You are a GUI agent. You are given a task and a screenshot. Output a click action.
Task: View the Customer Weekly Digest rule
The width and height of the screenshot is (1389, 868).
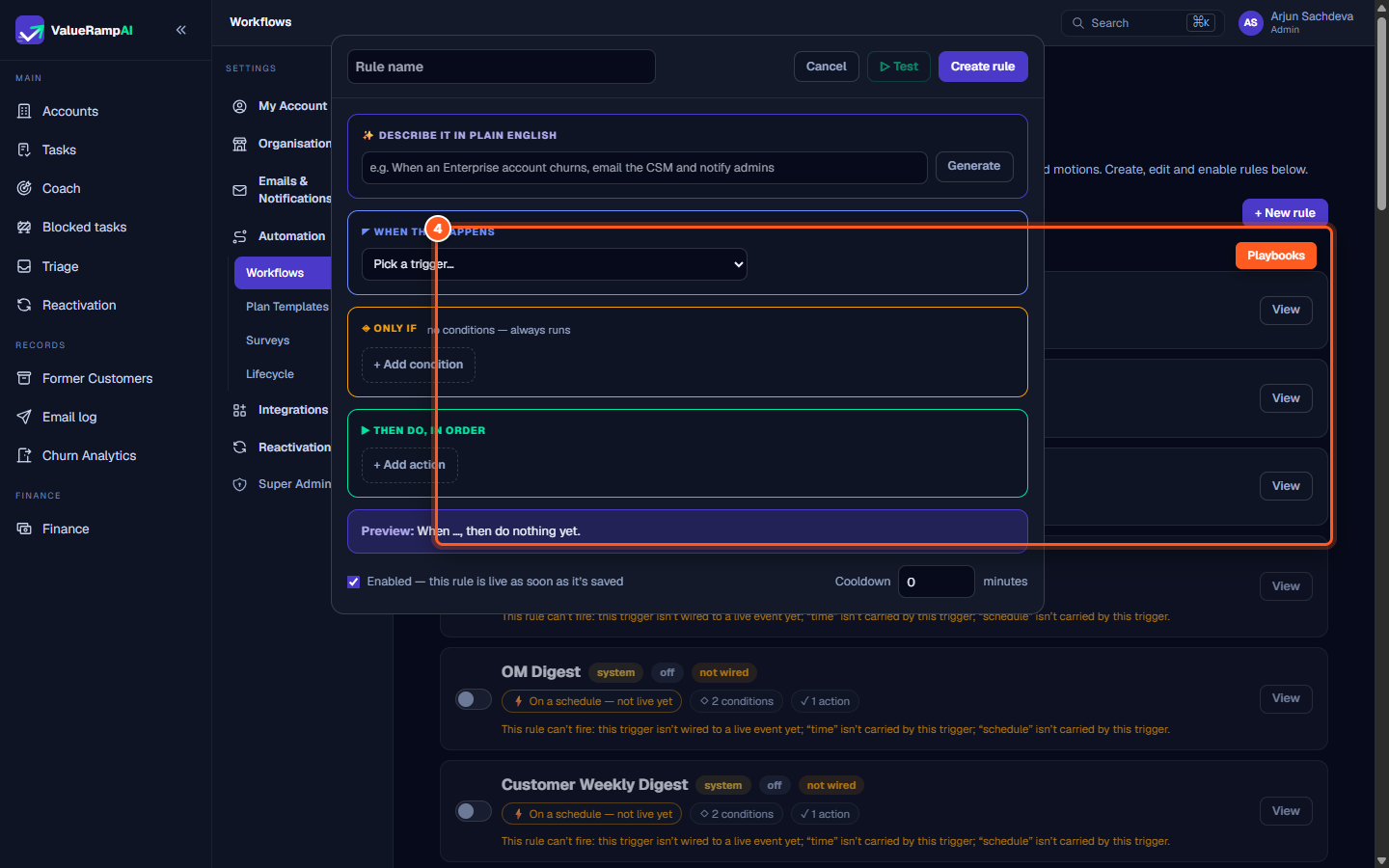click(1286, 811)
